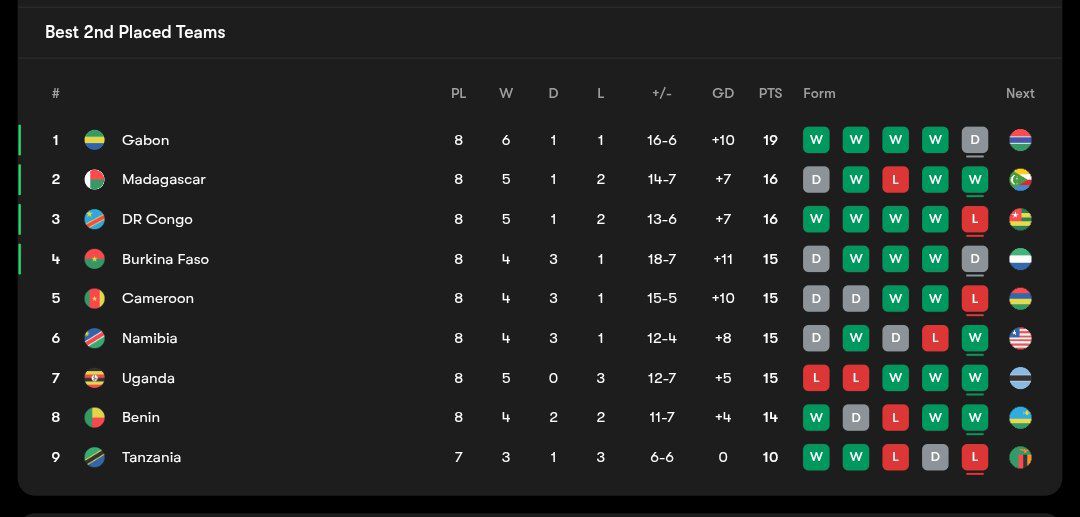Open Tanzania's next opponent flag
This screenshot has width=1080, height=517.
point(1020,457)
